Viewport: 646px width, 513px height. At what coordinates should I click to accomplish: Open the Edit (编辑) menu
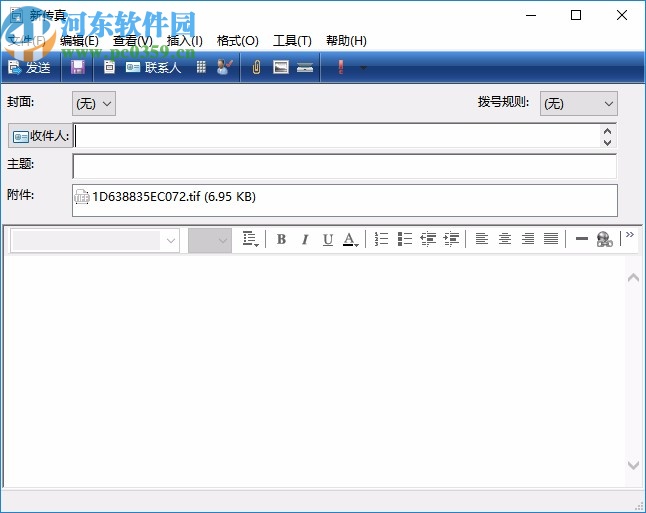(x=79, y=41)
